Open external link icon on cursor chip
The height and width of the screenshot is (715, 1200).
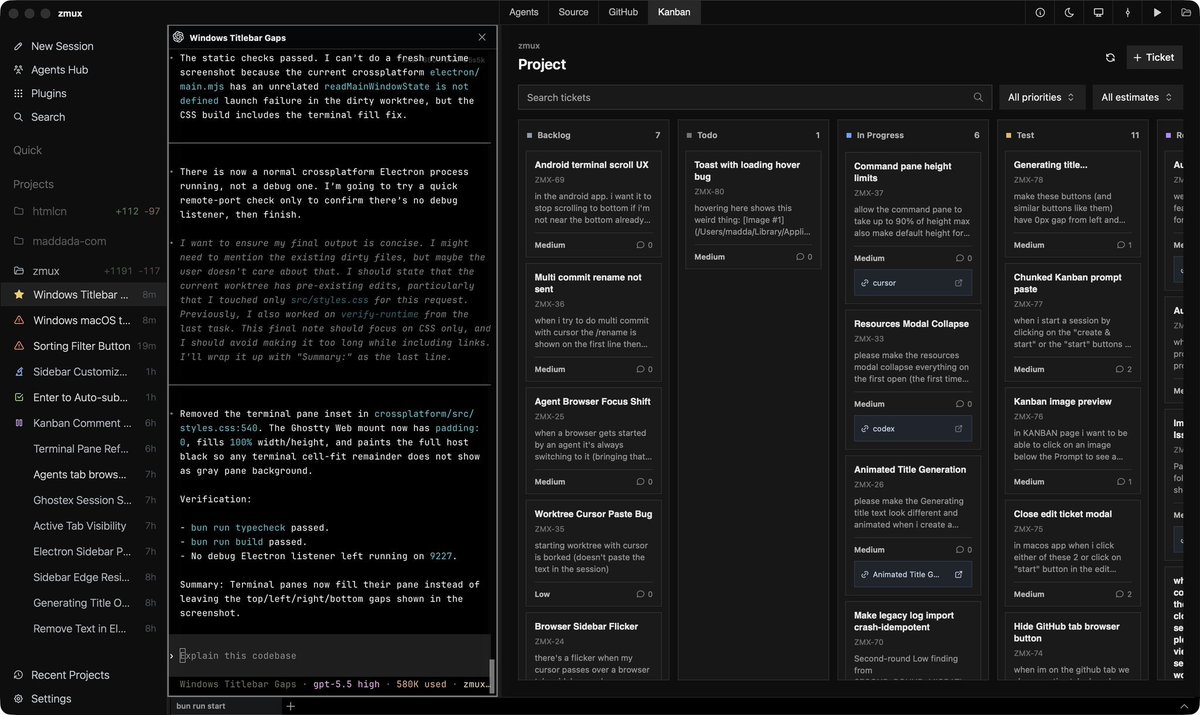coord(958,283)
